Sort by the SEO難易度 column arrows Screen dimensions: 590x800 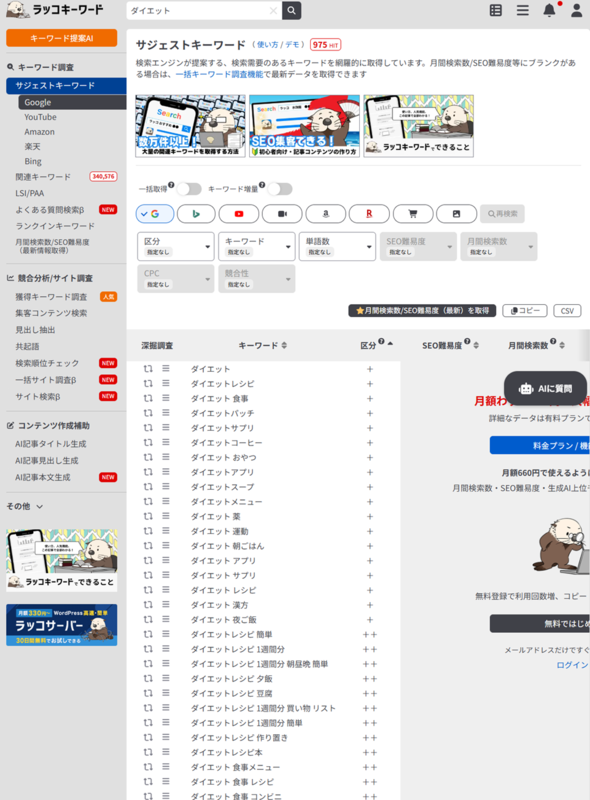[476, 345]
